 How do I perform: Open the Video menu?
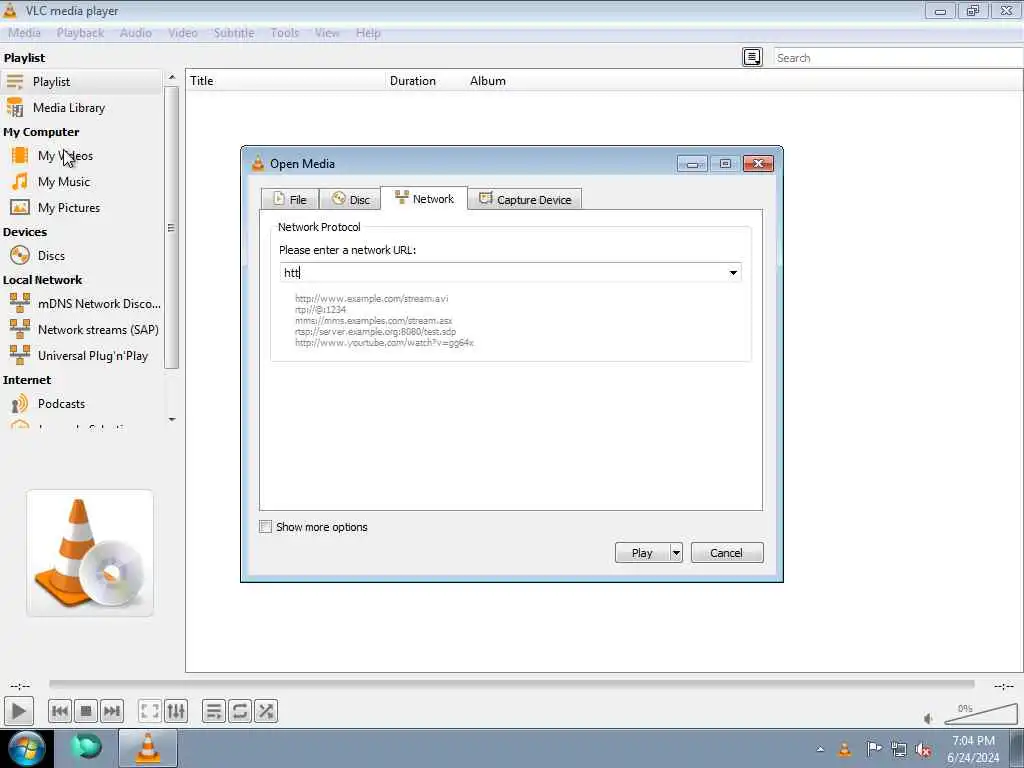(182, 33)
